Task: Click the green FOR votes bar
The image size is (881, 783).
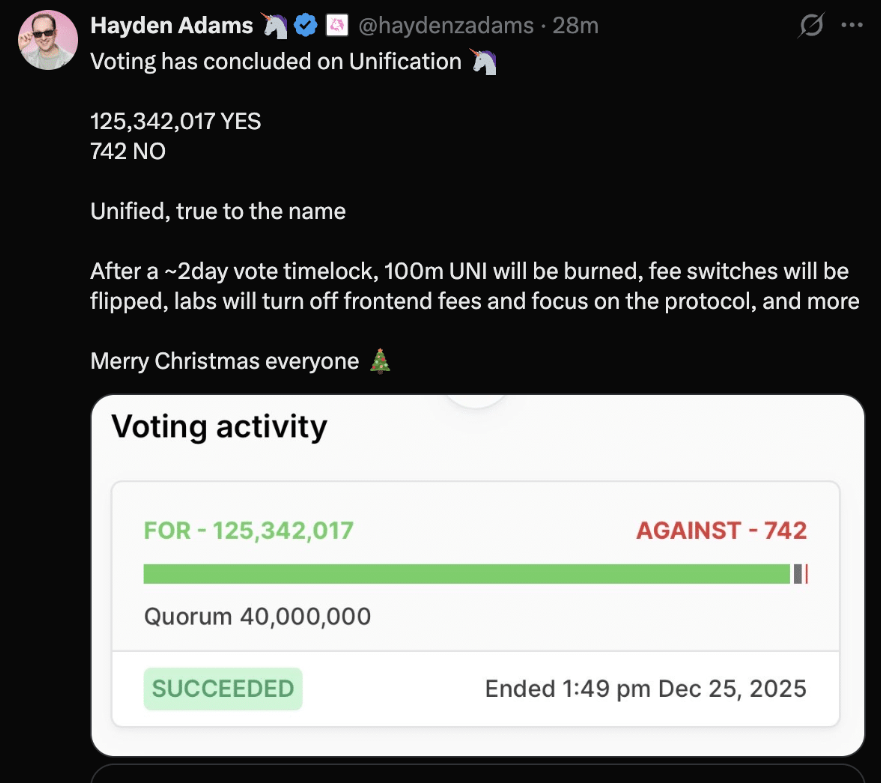Action: [466, 574]
